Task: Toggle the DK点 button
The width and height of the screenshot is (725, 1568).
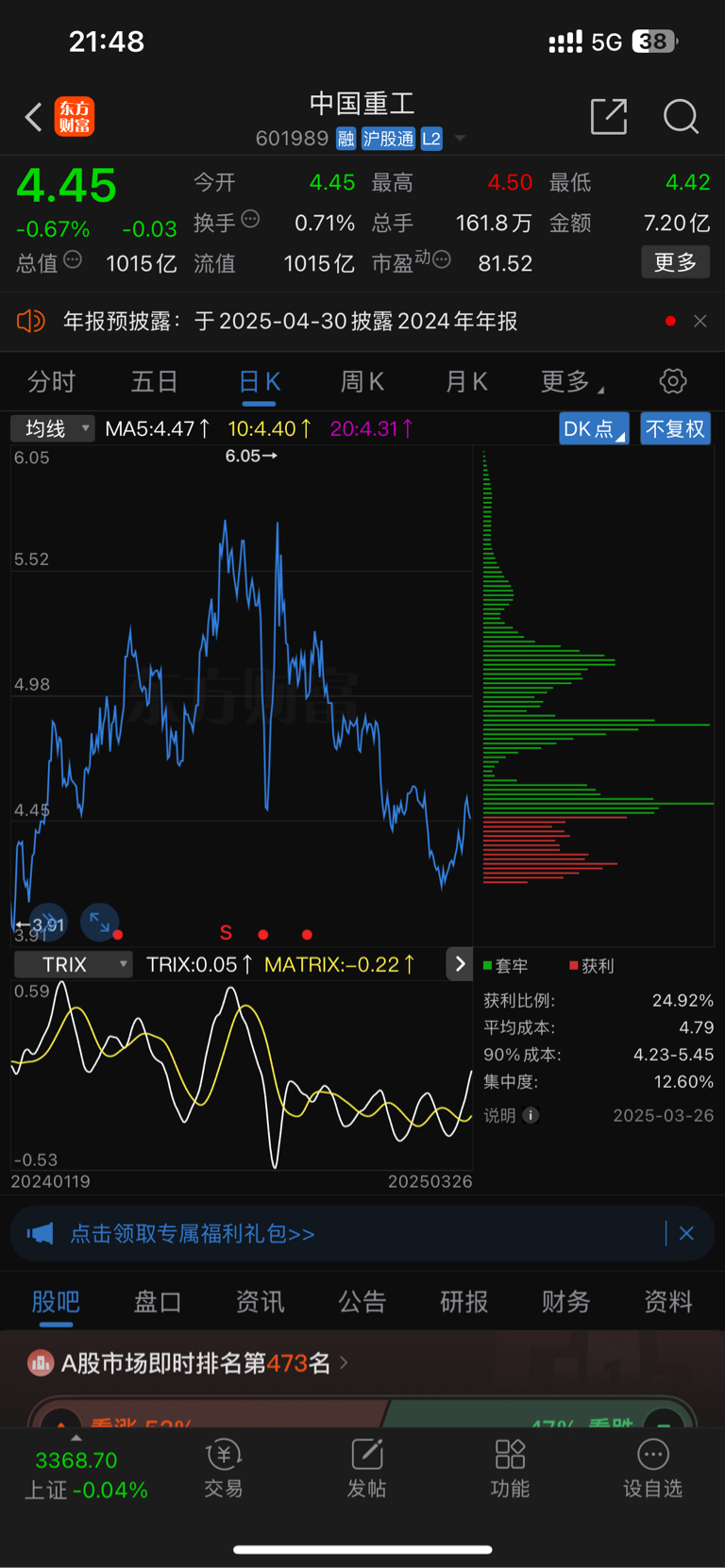Action: click(594, 428)
